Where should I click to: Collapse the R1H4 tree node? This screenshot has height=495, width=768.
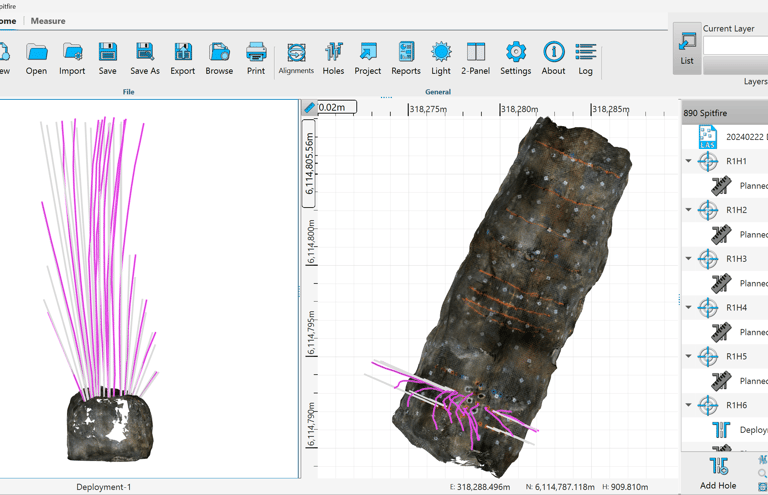click(689, 307)
